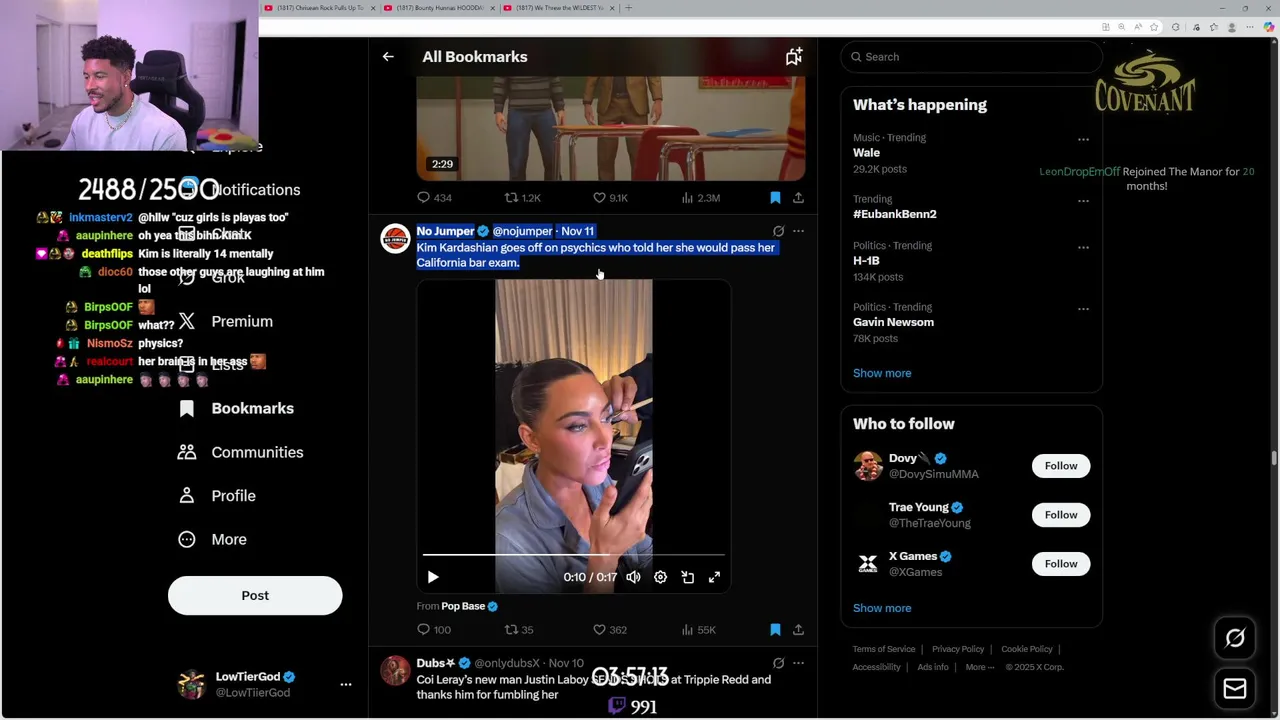Open account menu dots beside LowTierGod
This screenshot has width=1280, height=720.
pyautogui.click(x=346, y=685)
